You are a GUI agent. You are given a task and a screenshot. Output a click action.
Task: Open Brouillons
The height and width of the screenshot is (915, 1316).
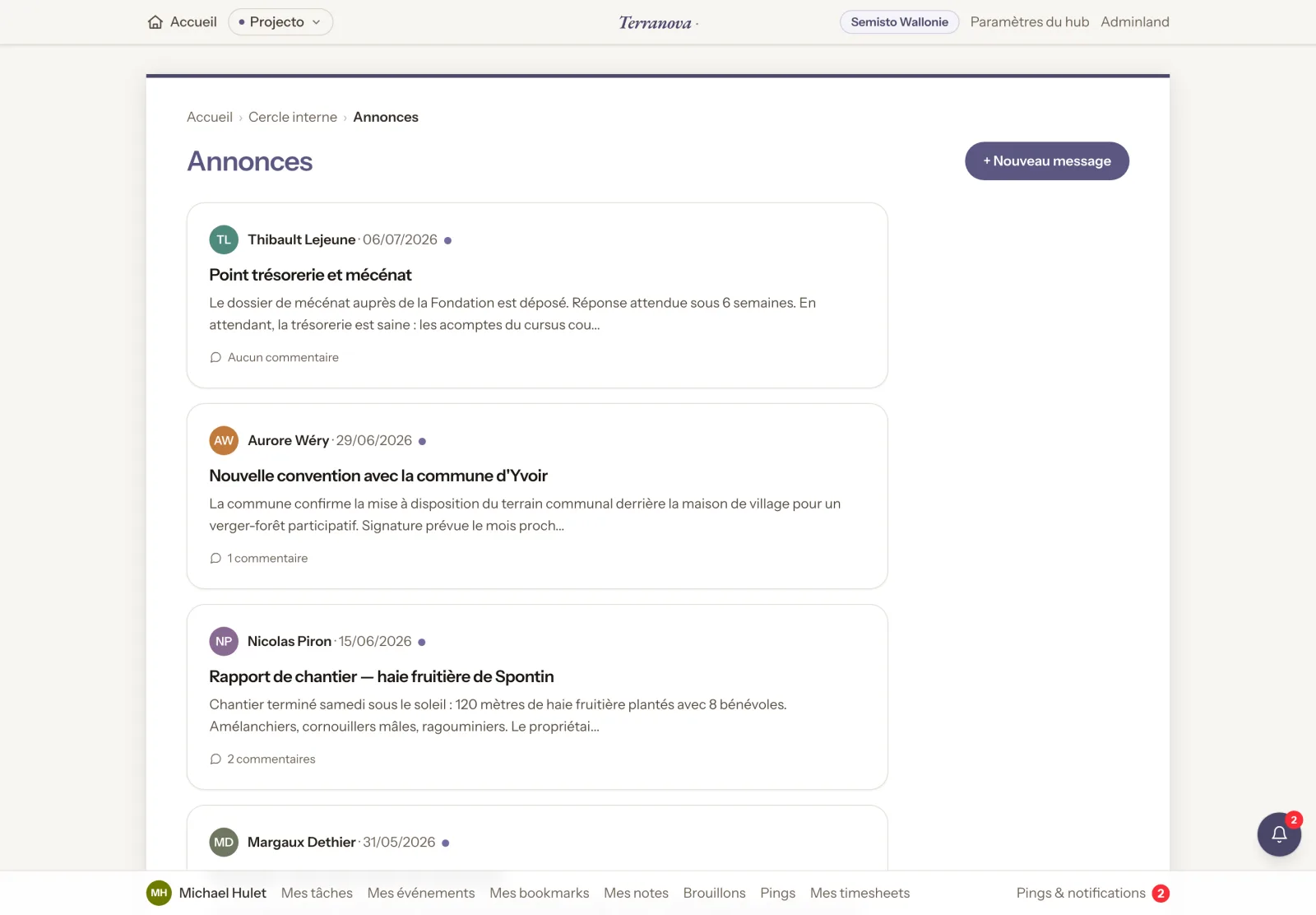point(714,893)
